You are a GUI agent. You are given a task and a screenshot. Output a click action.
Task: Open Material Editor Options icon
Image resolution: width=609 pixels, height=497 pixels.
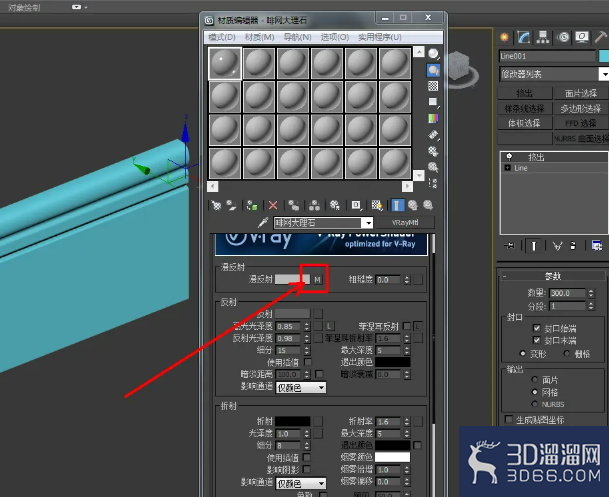coord(433,151)
